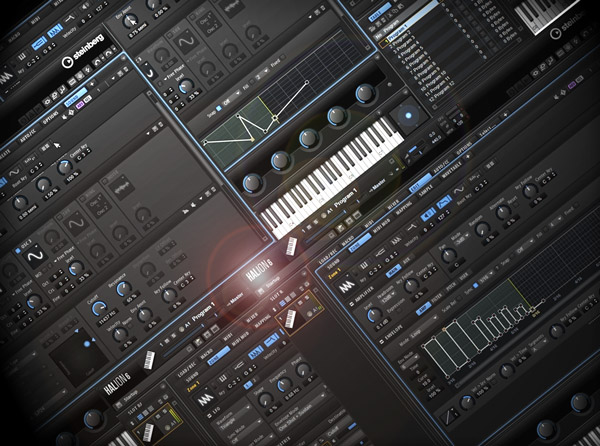Viewport: 600px width, 446px height.
Task: Click the plus icon beside the Amplifier window OPTIONS tab
Action: click(x=468, y=156)
